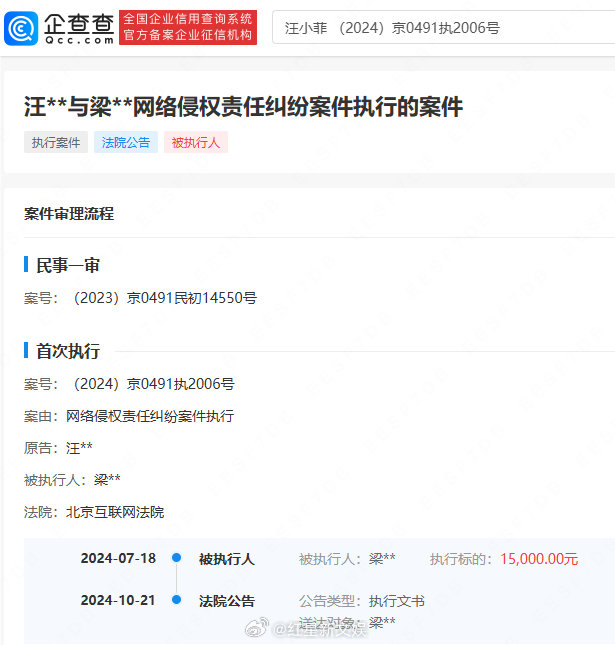Click the blue timeline dot for 2024-07-18
615x645 pixels.
pos(176,558)
